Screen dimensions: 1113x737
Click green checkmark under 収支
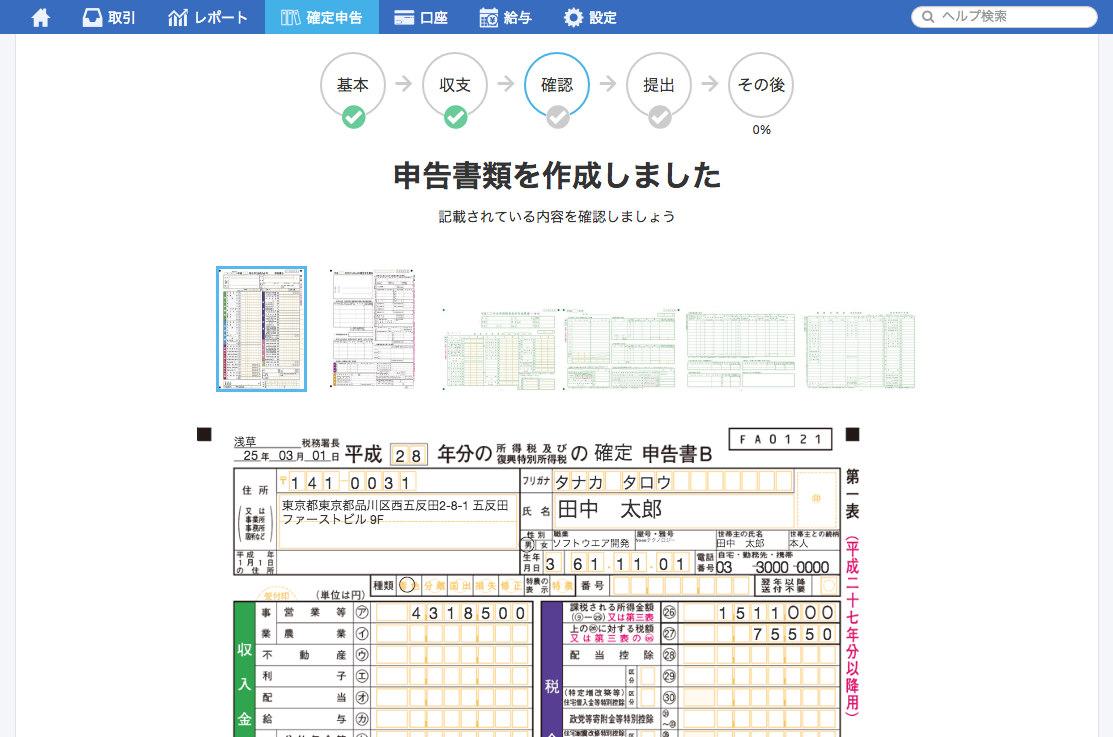(x=455, y=116)
